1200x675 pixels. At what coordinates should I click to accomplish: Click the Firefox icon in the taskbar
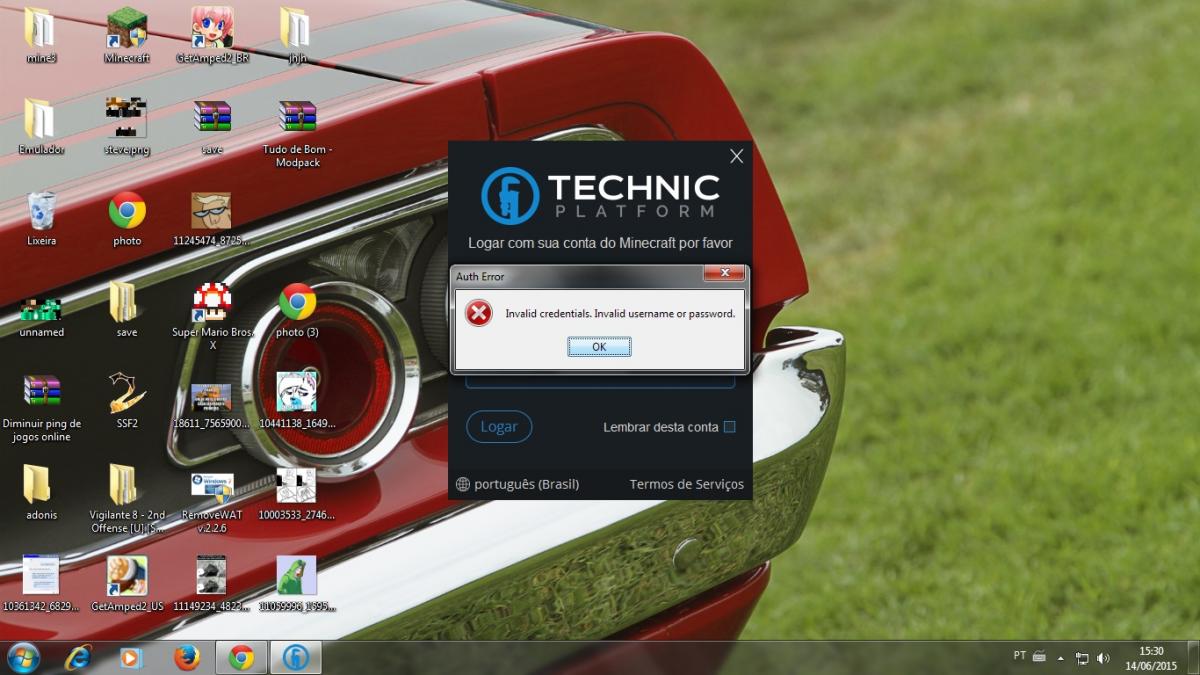(186, 657)
